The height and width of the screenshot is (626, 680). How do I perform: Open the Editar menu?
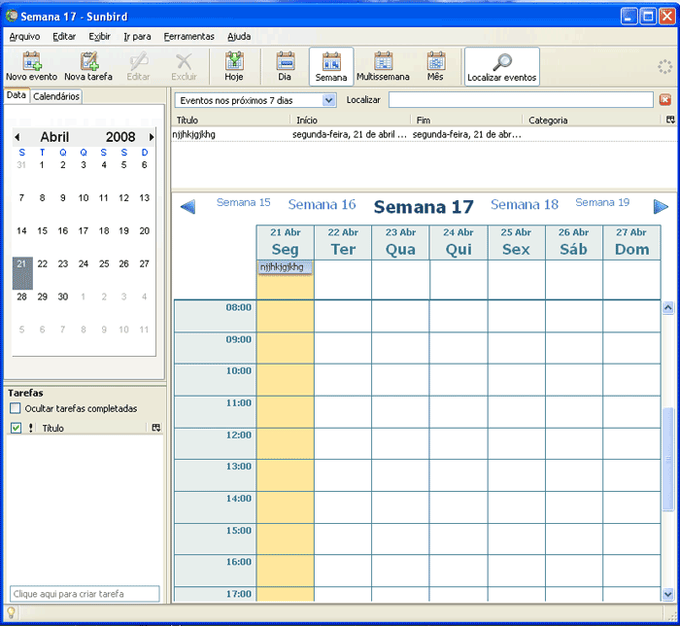tap(64, 36)
